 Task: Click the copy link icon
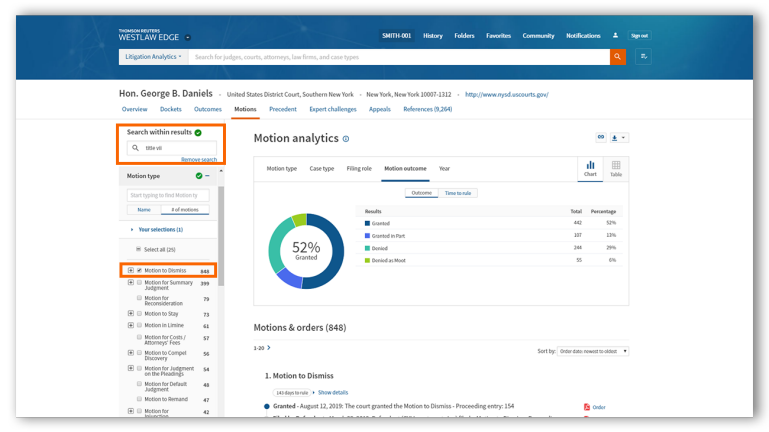pos(601,138)
